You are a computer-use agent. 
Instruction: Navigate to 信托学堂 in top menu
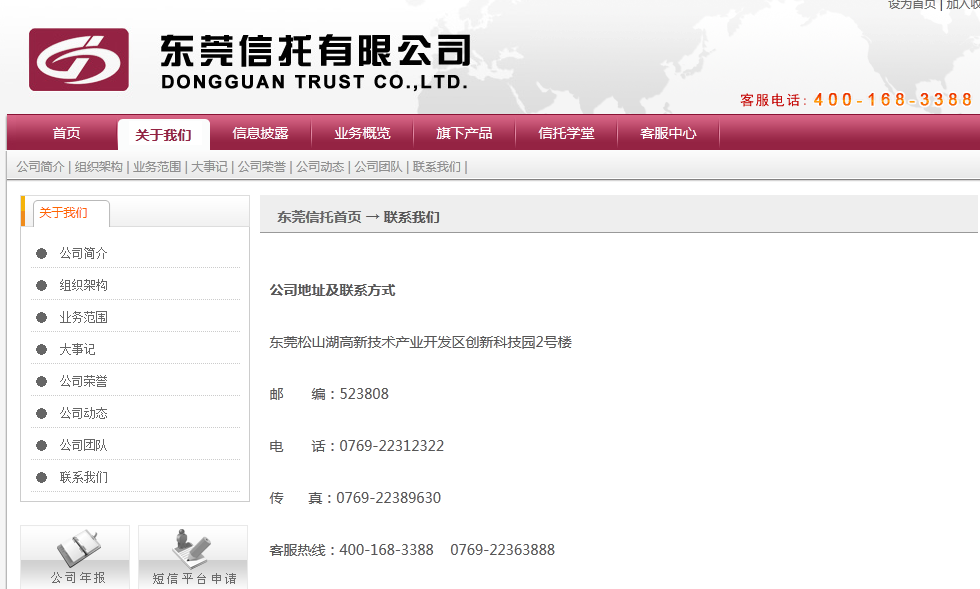click(566, 133)
